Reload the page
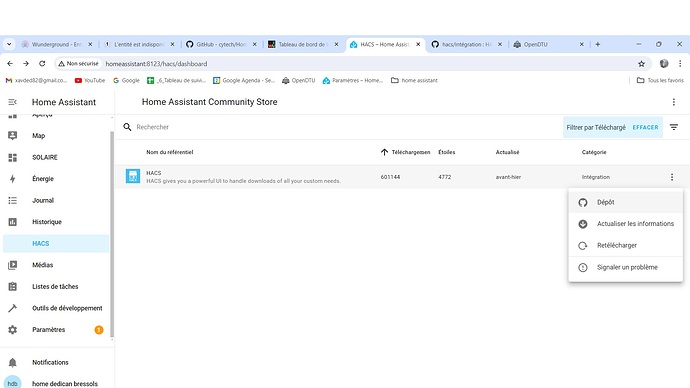690x388 pixels. tap(42, 64)
